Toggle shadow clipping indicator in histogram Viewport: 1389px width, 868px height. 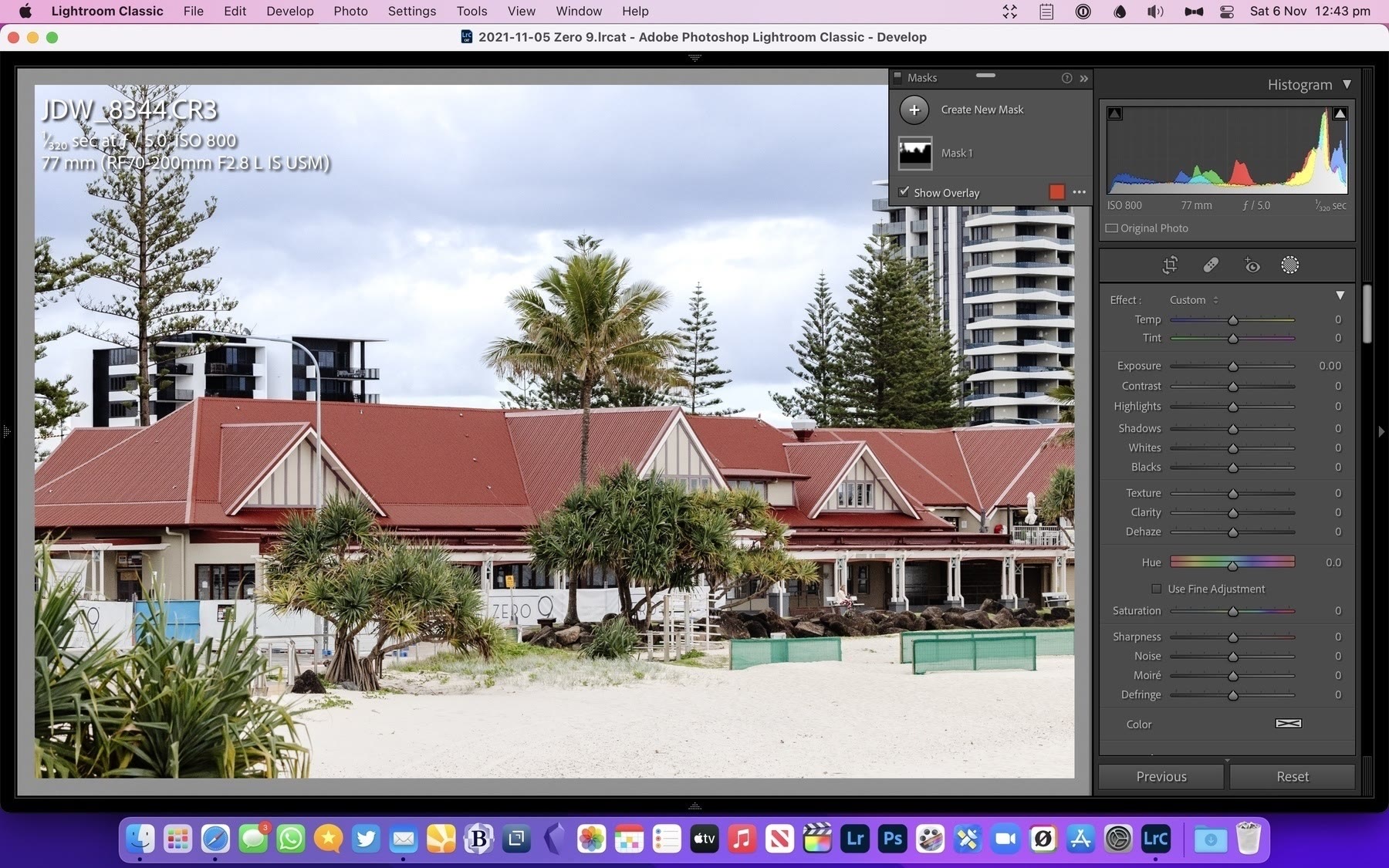click(1115, 114)
